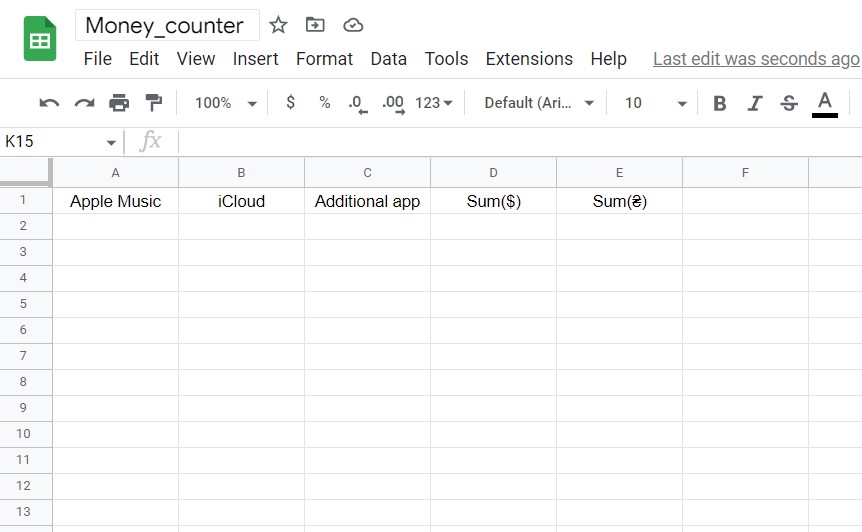The width and height of the screenshot is (862, 532).
Task: Toggle bold formatting
Action: tap(719, 103)
